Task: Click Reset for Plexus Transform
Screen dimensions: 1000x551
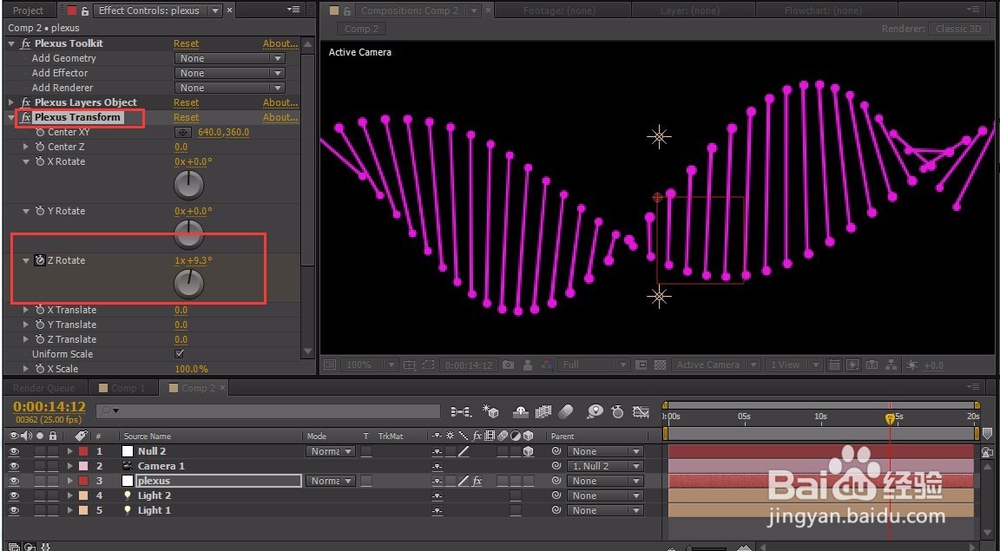Action: click(186, 117)
